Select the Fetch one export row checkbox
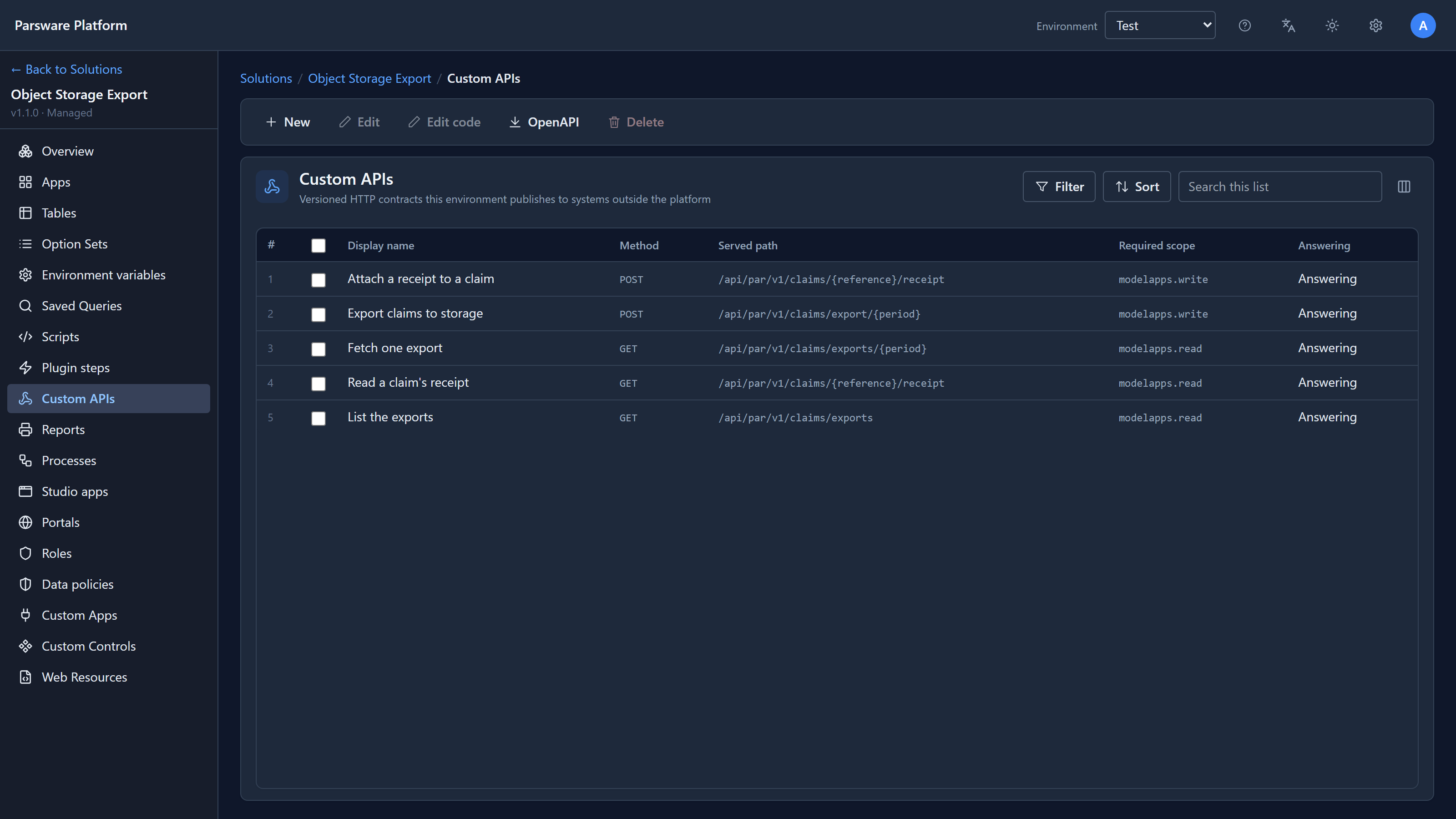This screenshot has height=819, width=1456. [x=318, y=349]
